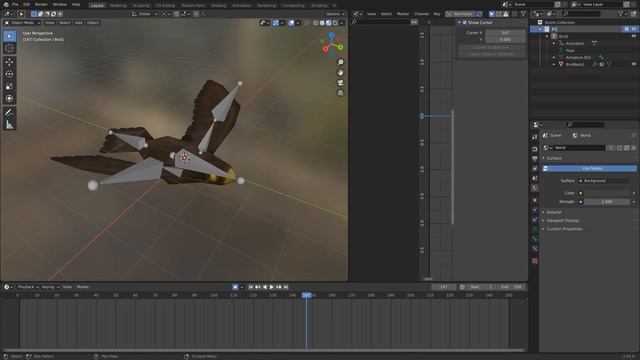640x360 pixels.
Task: Adjust the Strength value slider
Action: point(607,202)
